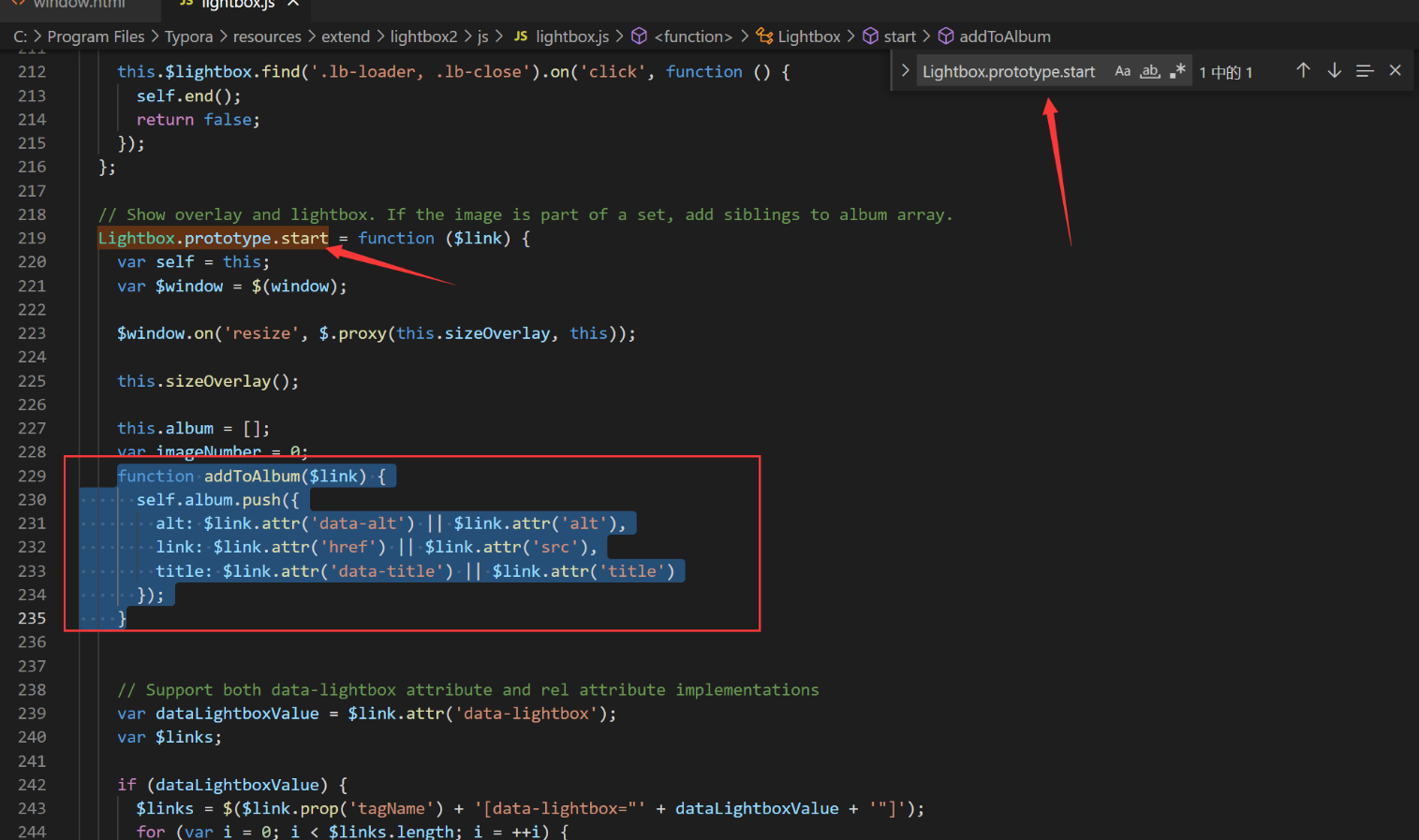Click line number 219 in the gutter
This screenshot has width=1419, height=840.
coord(32,238)
